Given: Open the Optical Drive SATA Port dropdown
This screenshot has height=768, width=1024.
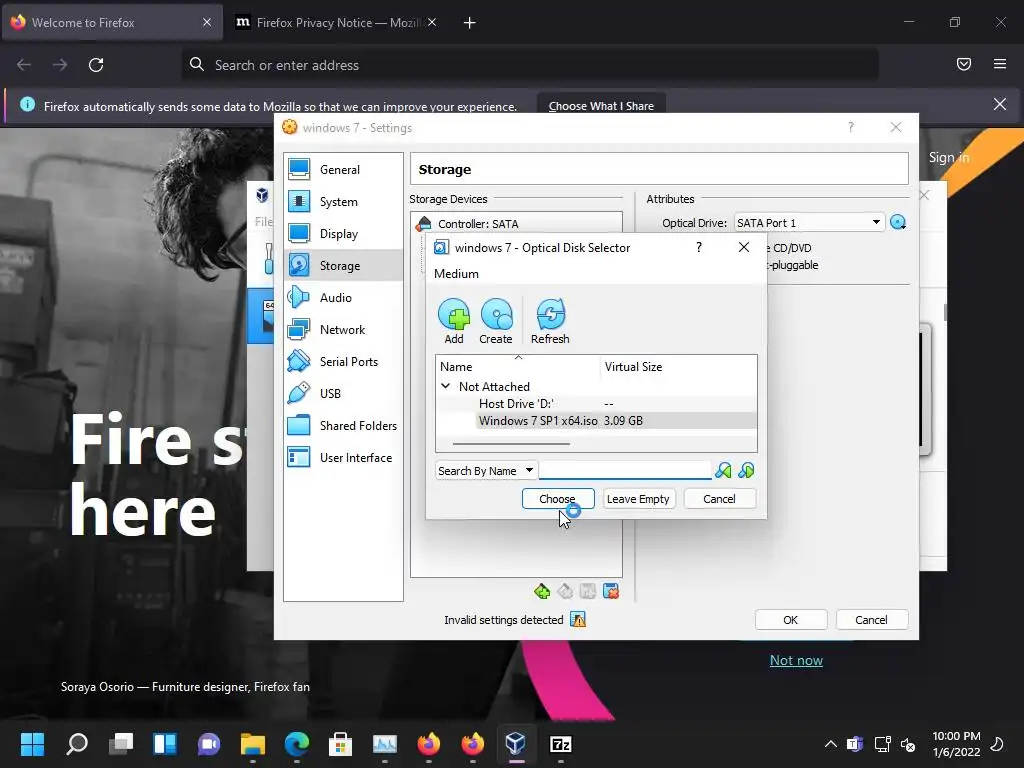Looking at the screenshot, I should [x=809, y=223].
